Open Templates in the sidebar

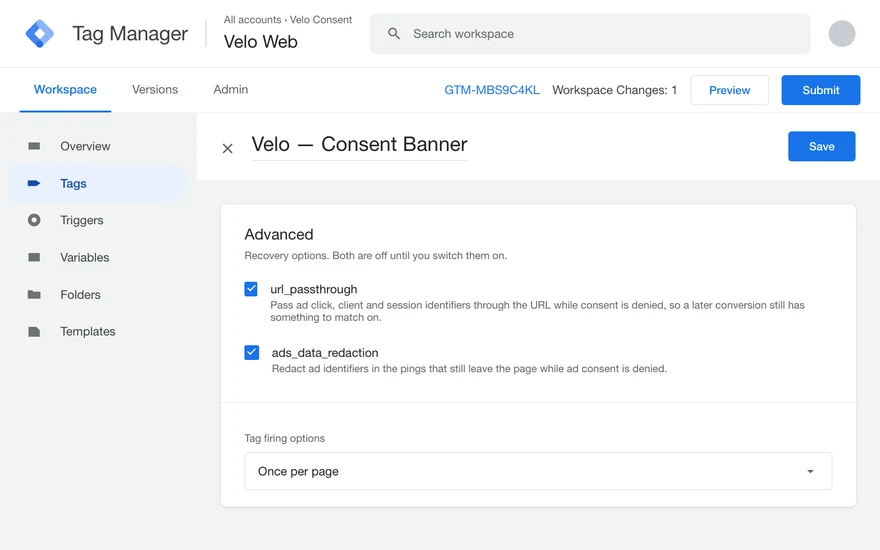(98, 332)
